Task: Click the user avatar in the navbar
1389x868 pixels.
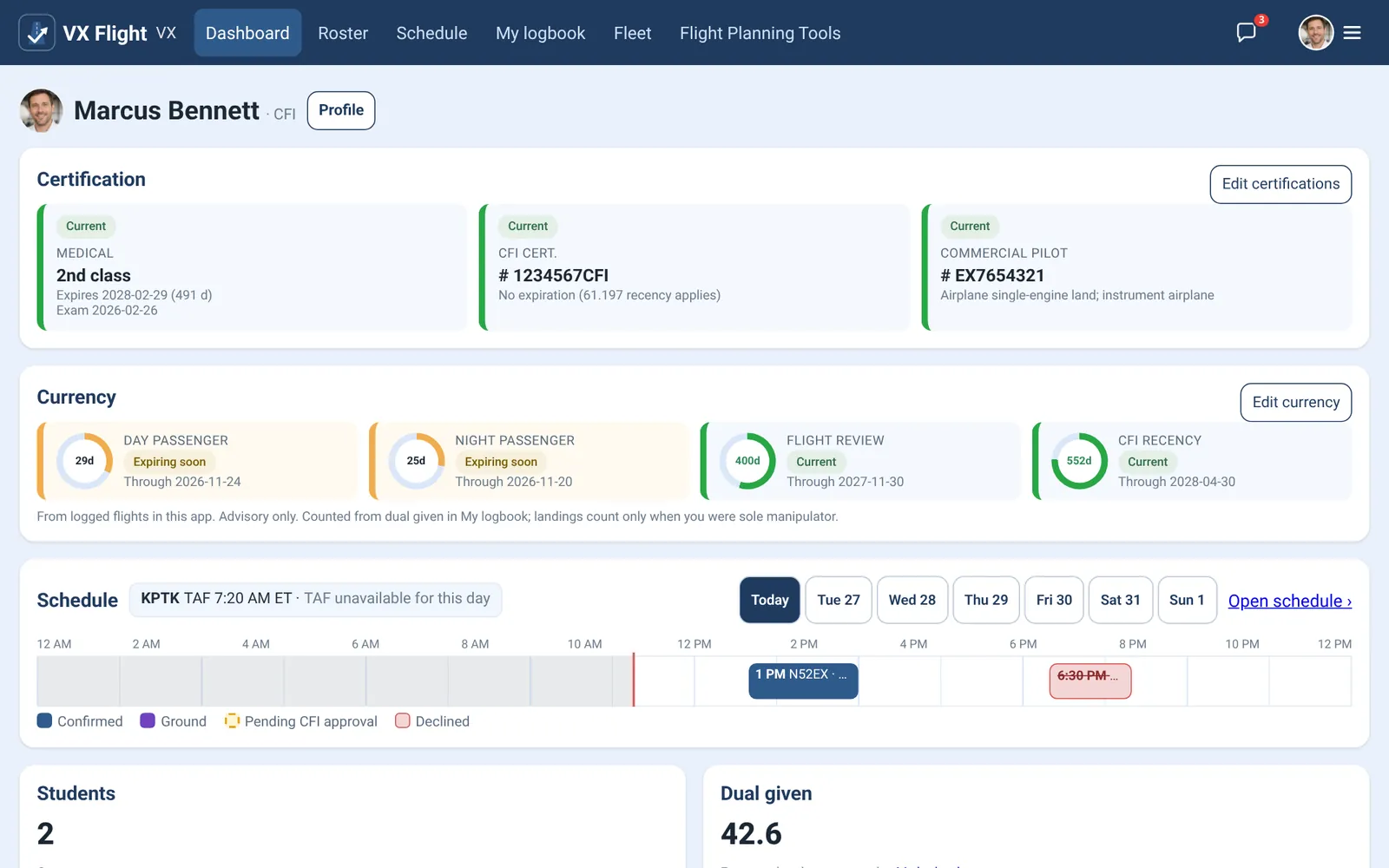Action: (x=1316, y=33)
